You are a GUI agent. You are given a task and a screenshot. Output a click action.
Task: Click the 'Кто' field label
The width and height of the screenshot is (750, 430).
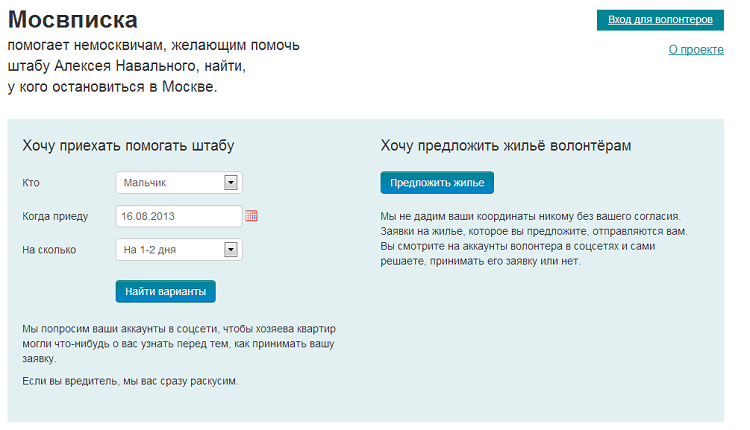click(x=31, y=182)
